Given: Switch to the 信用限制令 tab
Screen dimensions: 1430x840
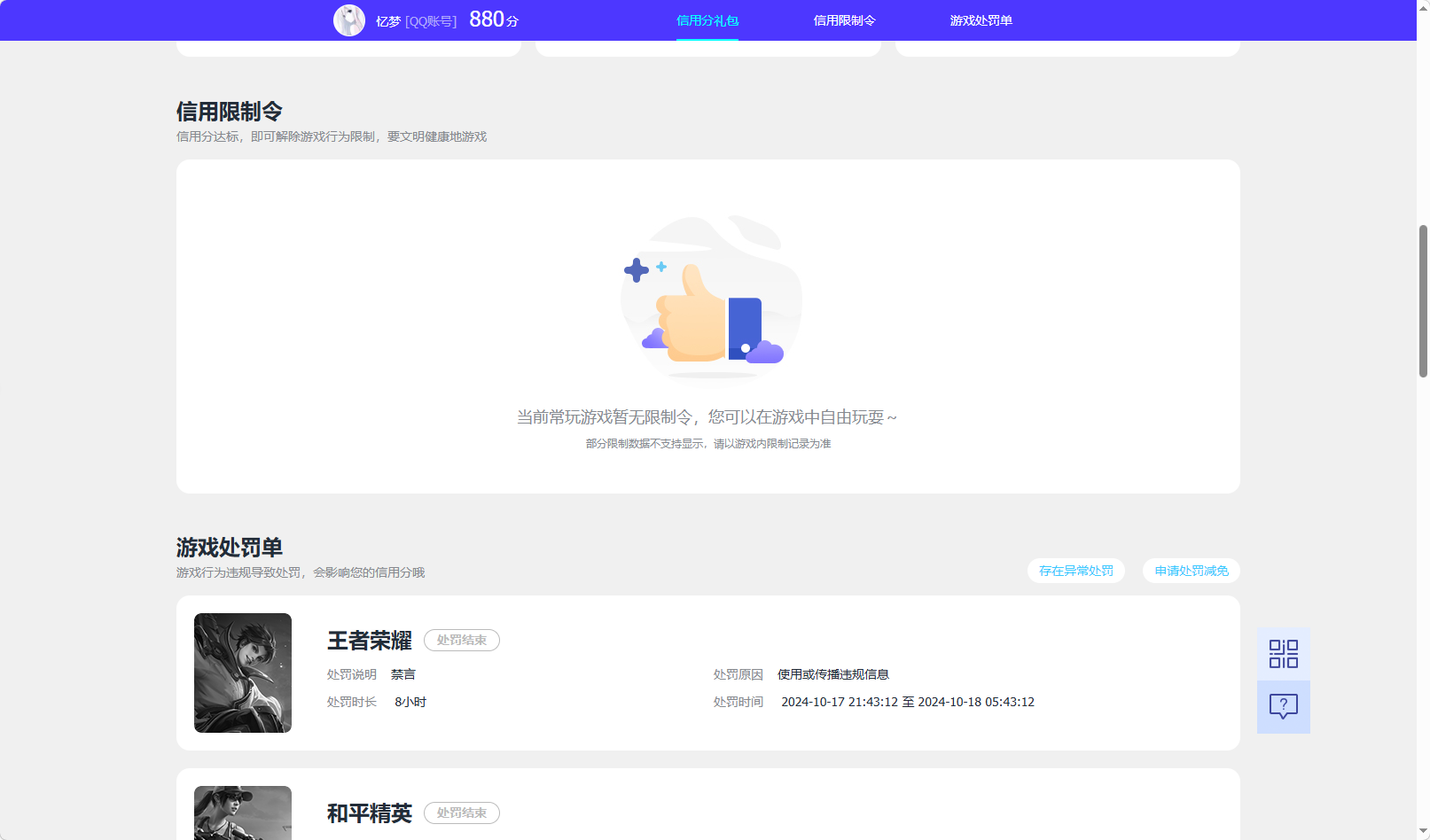Looking at the screenshot, I should [x=844, y=19].
